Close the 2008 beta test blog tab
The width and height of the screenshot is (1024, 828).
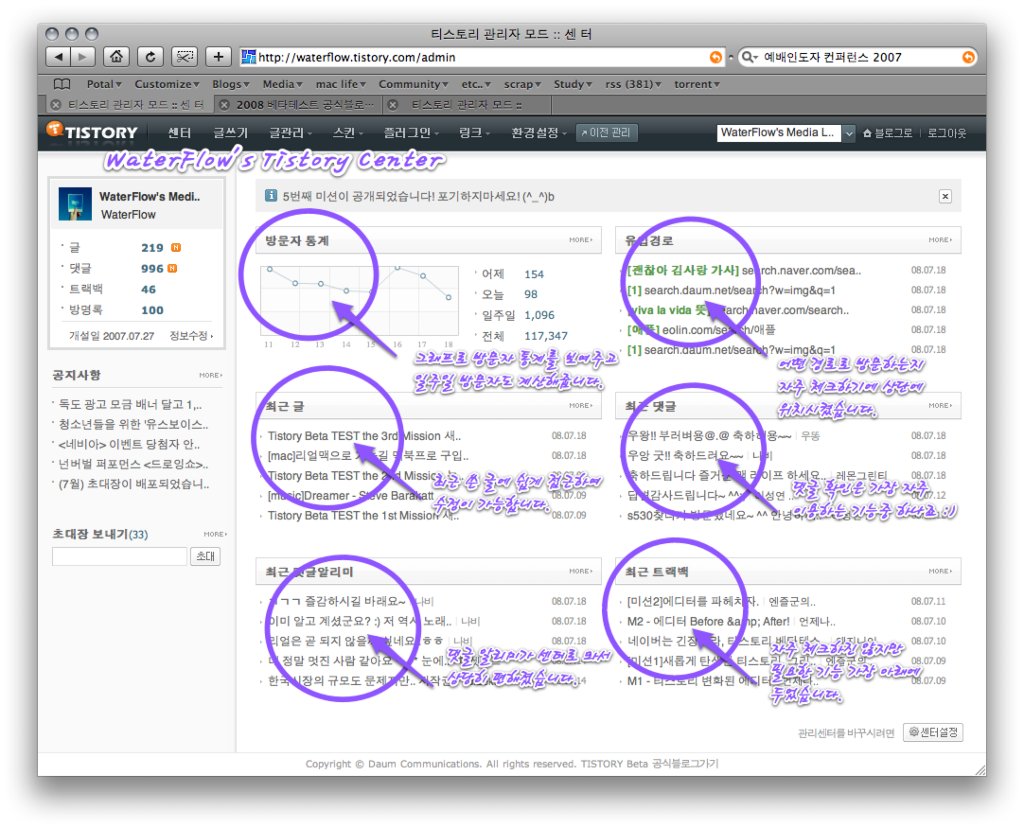coord(225,104)
